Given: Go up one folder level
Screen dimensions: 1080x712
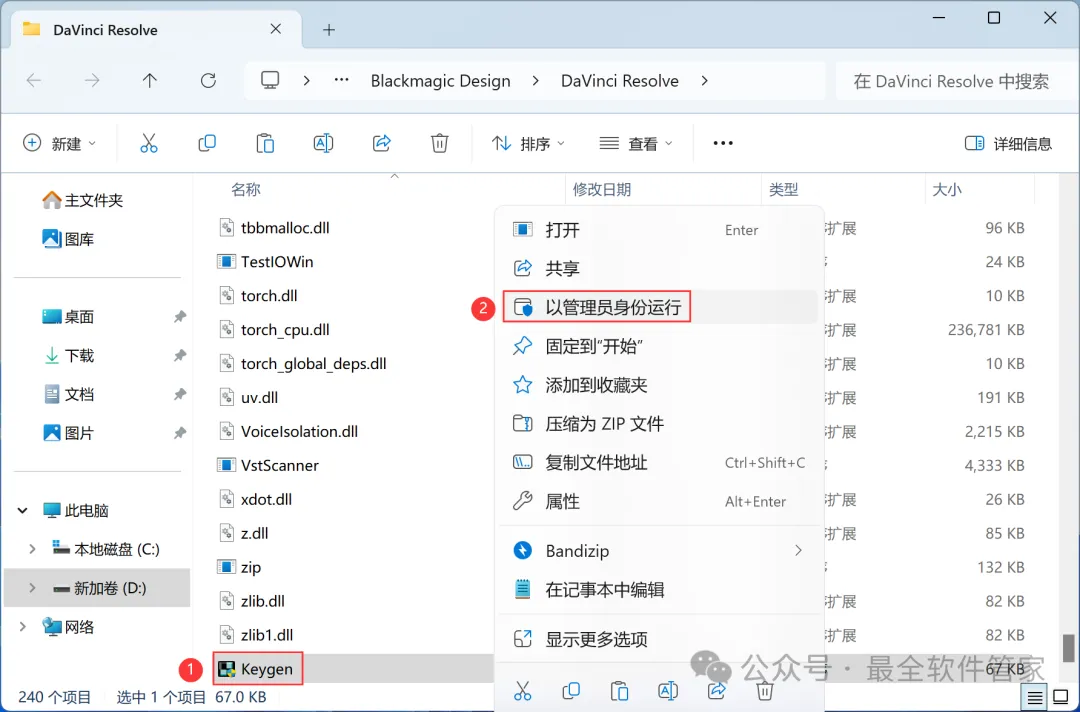Looking at the screenshot, I should coord(149,81).
